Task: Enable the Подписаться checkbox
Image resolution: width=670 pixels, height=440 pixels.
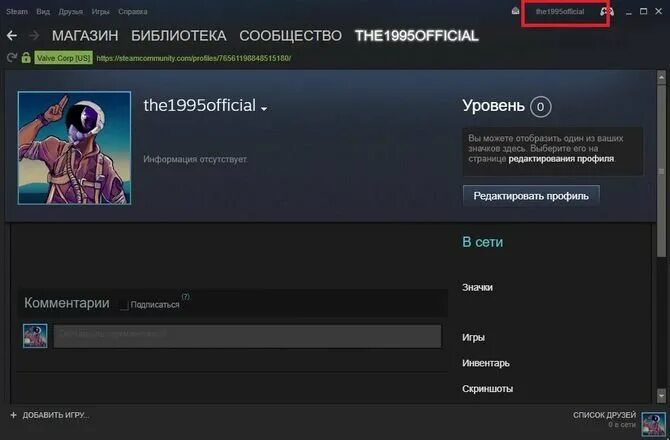Action: tap(124, 305)
